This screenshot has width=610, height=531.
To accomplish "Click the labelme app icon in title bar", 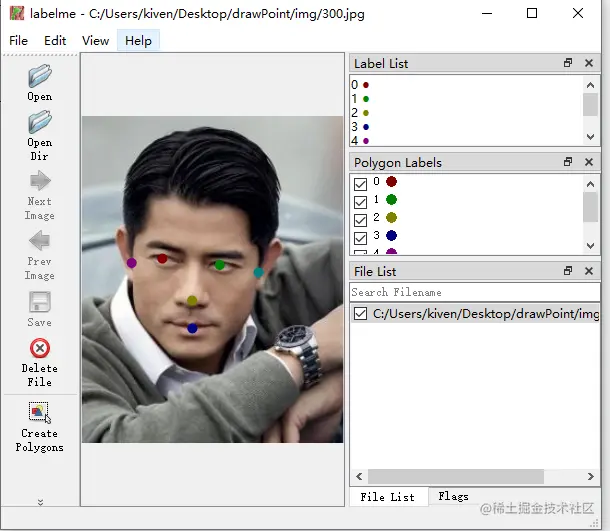I will click(x=17, y=13).
